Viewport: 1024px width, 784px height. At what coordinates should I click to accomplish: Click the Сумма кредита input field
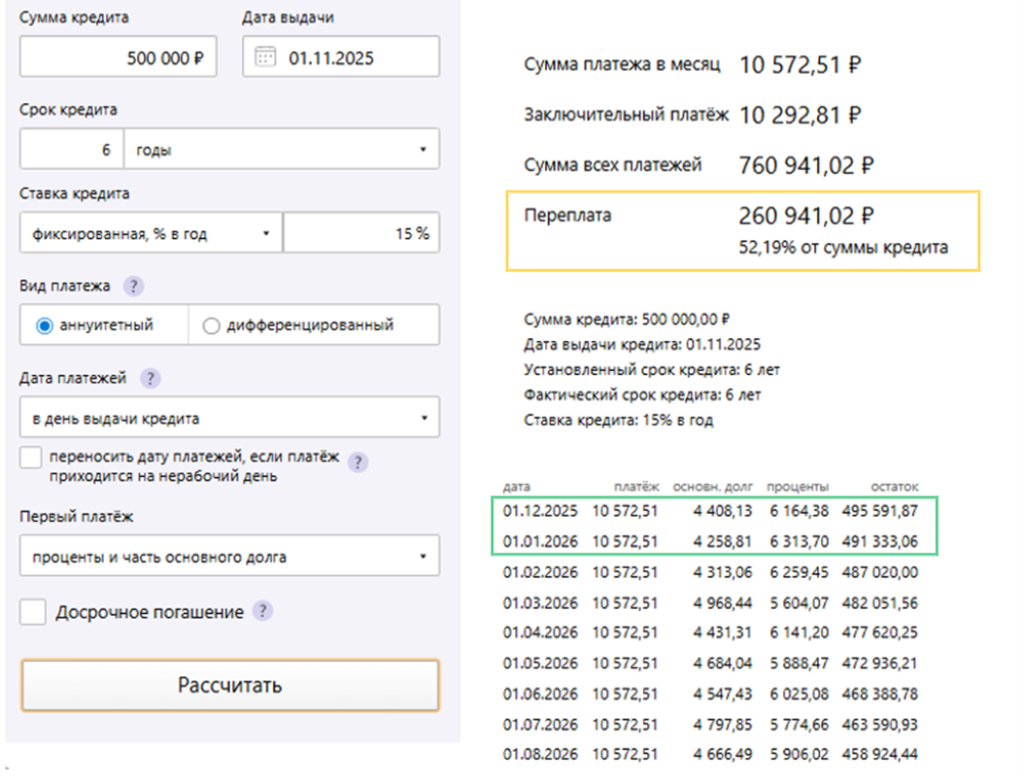pos(118,58)
